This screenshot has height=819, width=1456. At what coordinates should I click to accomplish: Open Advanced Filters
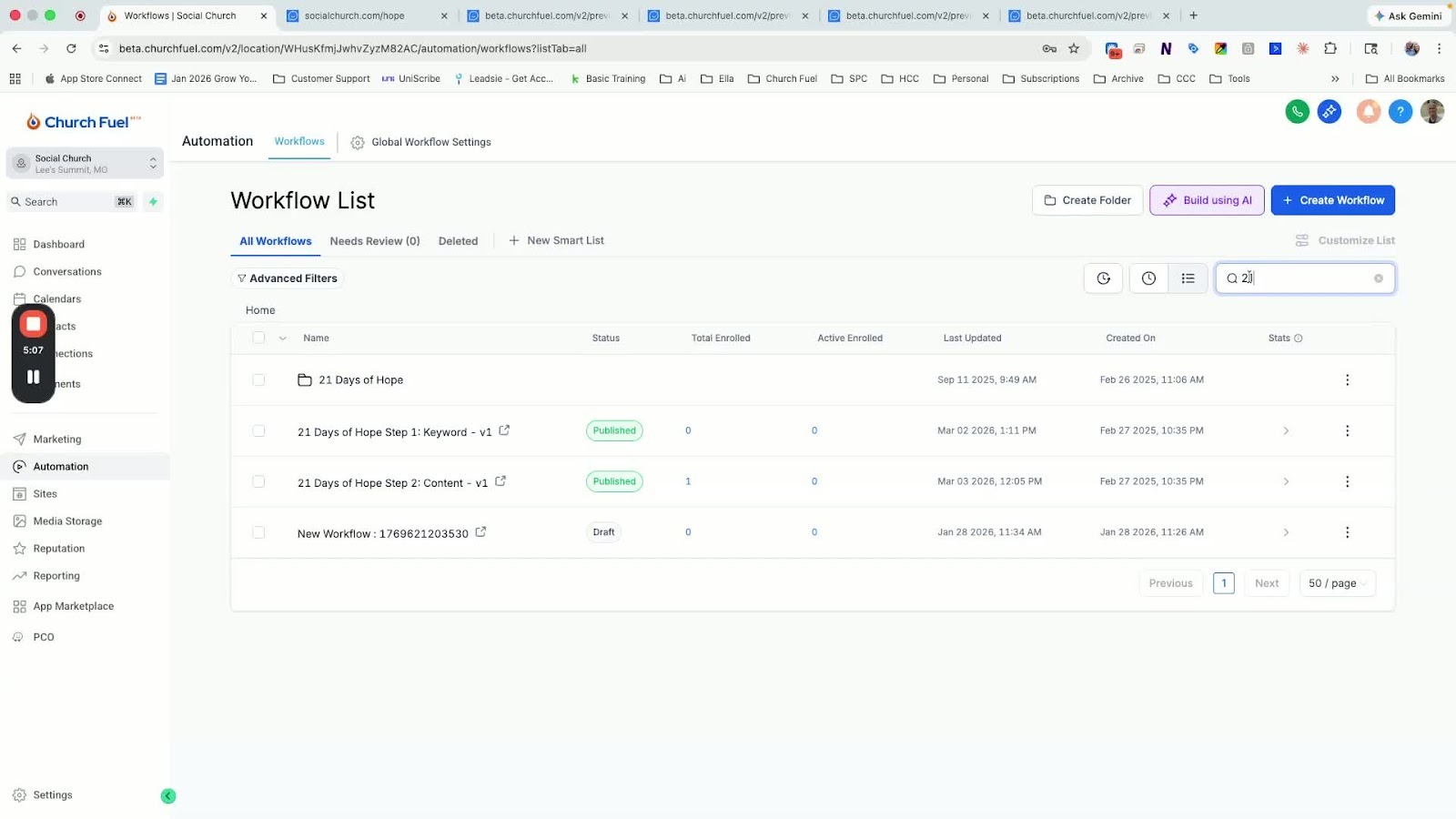pyautogui.click(x=288, y=278)
